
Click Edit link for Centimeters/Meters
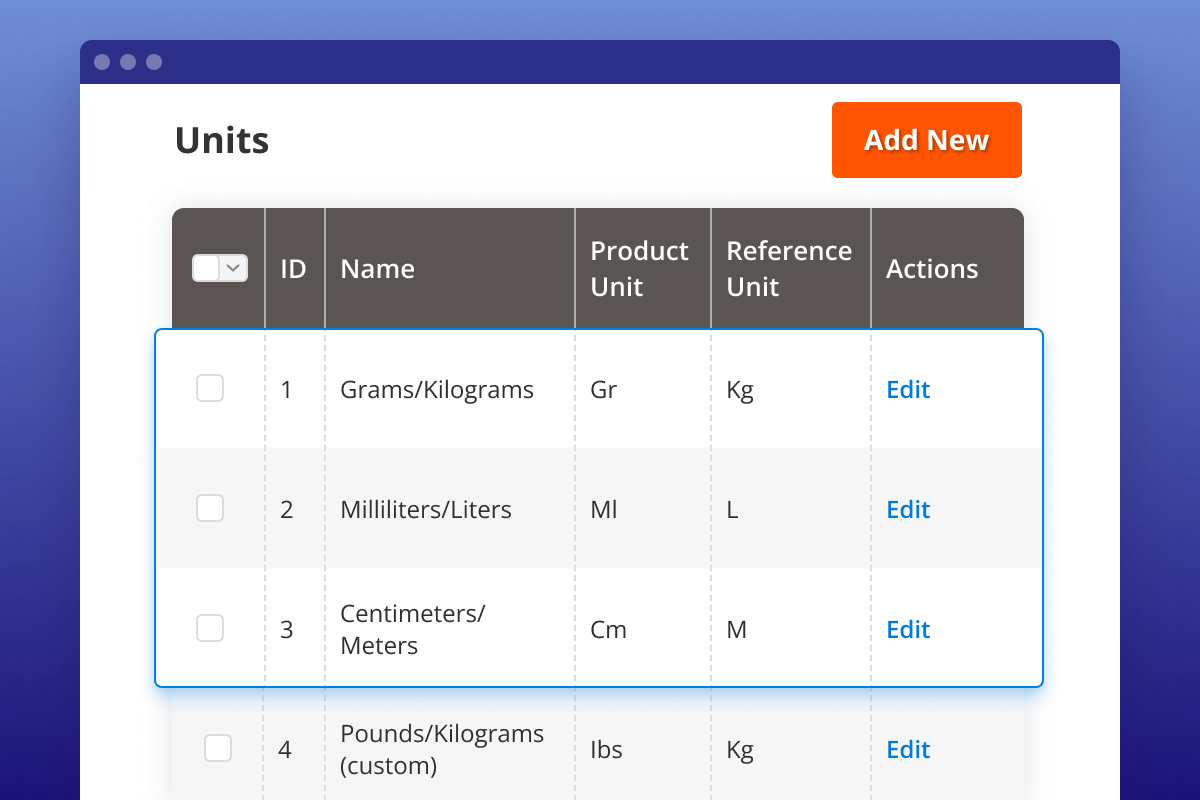click(x=908, y=629)
